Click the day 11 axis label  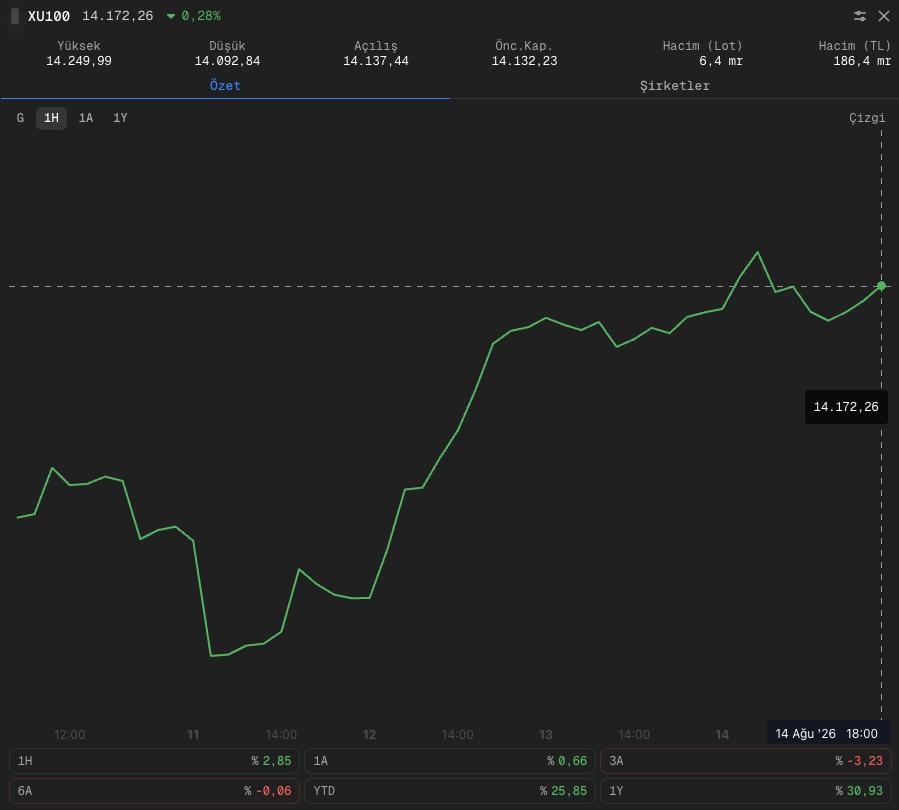pos(193,735)
